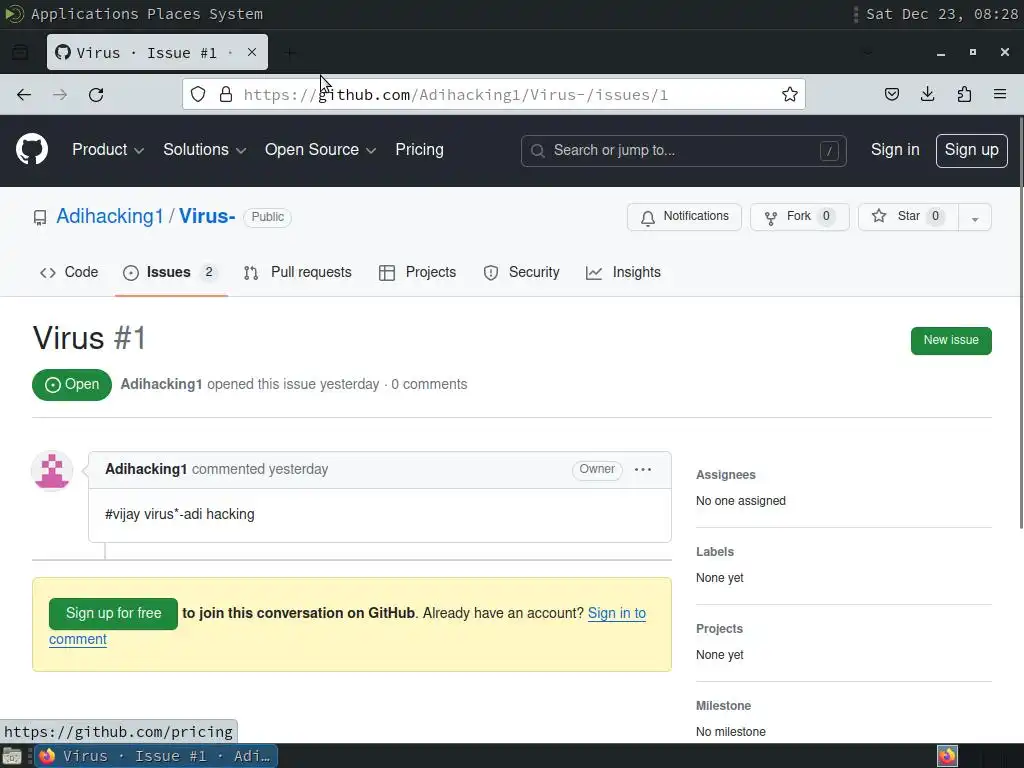
Task: Click Adihacking1's pink avatar
Action: (x=52, y=470)
